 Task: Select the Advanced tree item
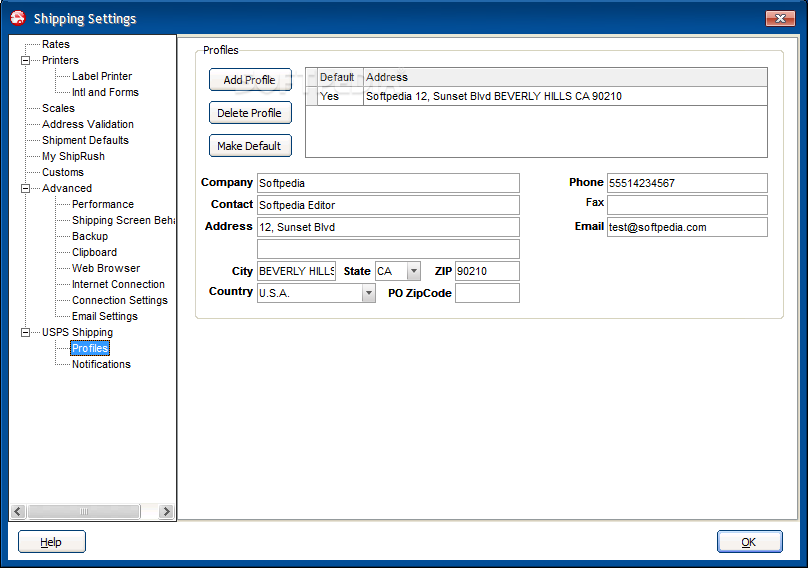[x=67, y=188]
